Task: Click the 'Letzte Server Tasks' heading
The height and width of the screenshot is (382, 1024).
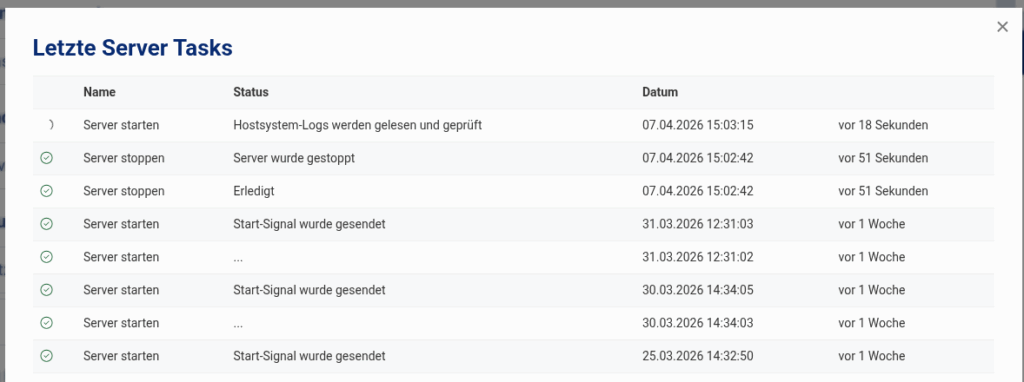Action: pyautogui.click(x=133, y=48)
